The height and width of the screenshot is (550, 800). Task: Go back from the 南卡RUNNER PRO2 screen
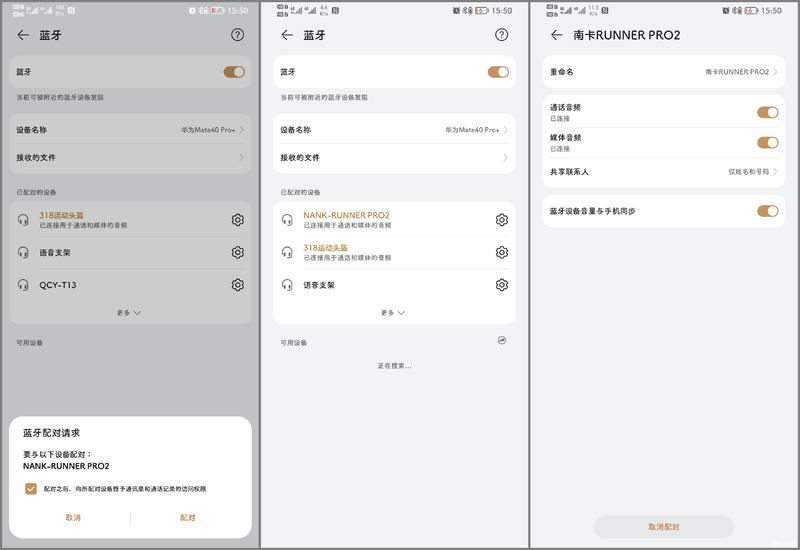click(557, 35)
